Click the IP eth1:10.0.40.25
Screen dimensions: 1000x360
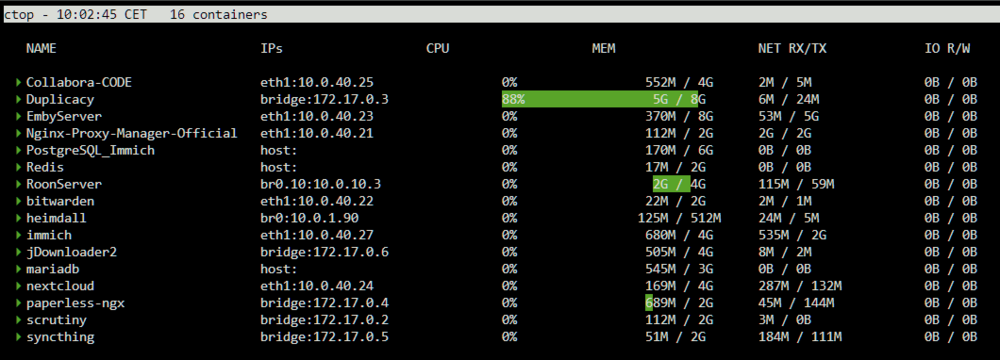(317, 82)
